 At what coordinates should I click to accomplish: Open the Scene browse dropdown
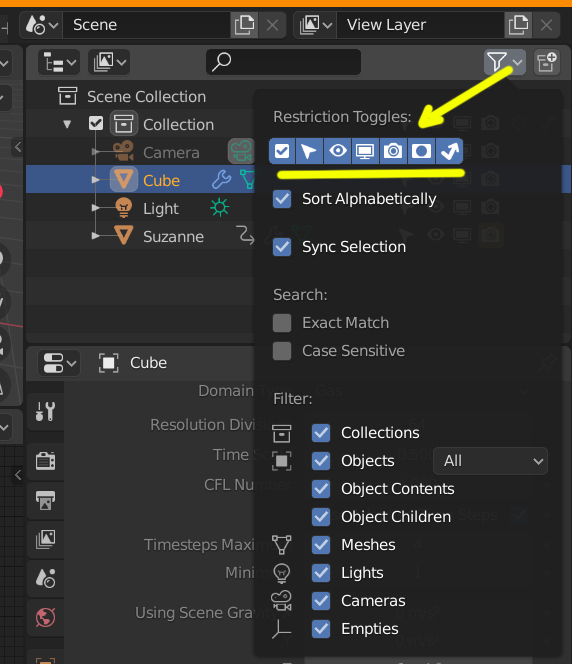tap(41, 25)
